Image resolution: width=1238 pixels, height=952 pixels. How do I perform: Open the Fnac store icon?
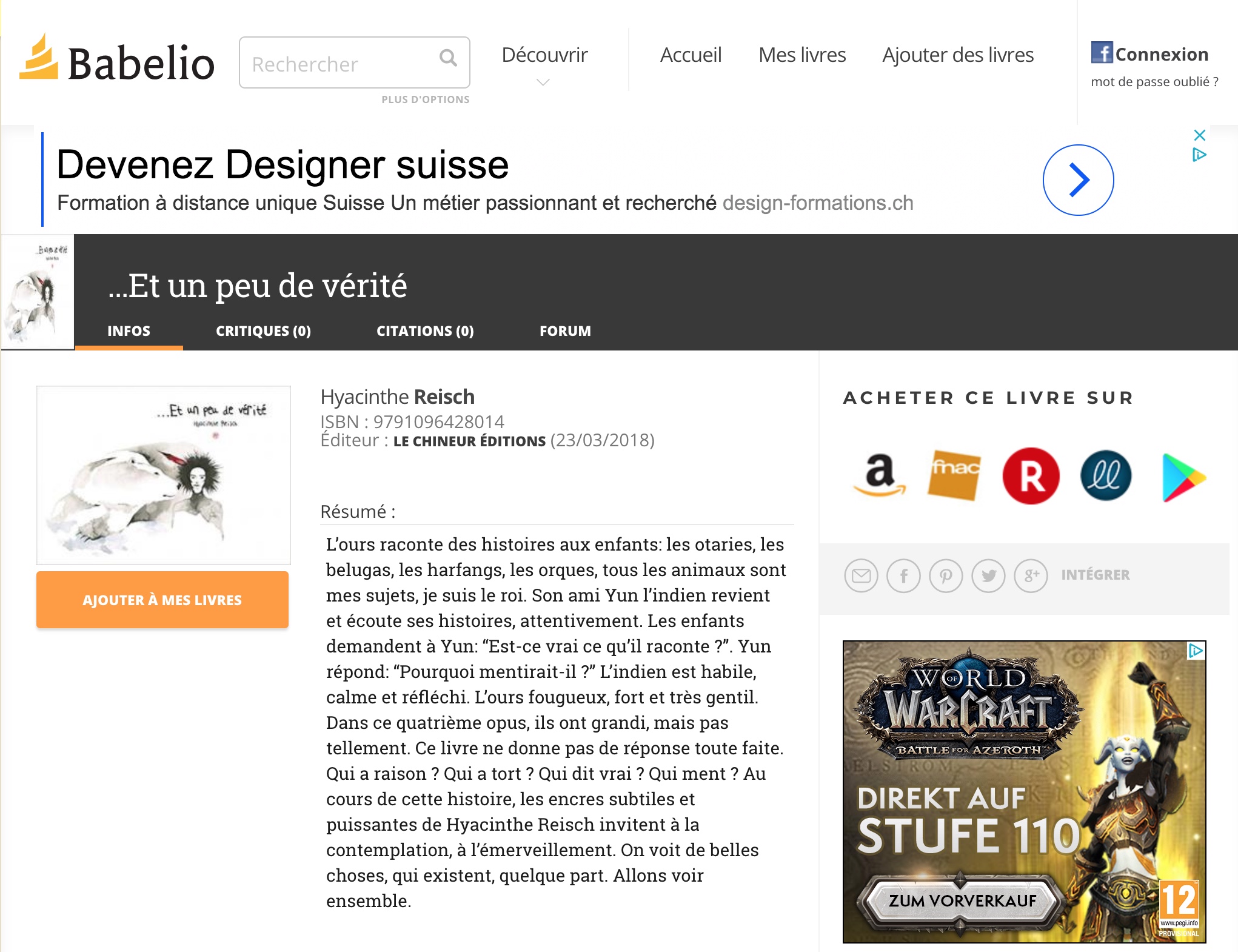point(954,476)
